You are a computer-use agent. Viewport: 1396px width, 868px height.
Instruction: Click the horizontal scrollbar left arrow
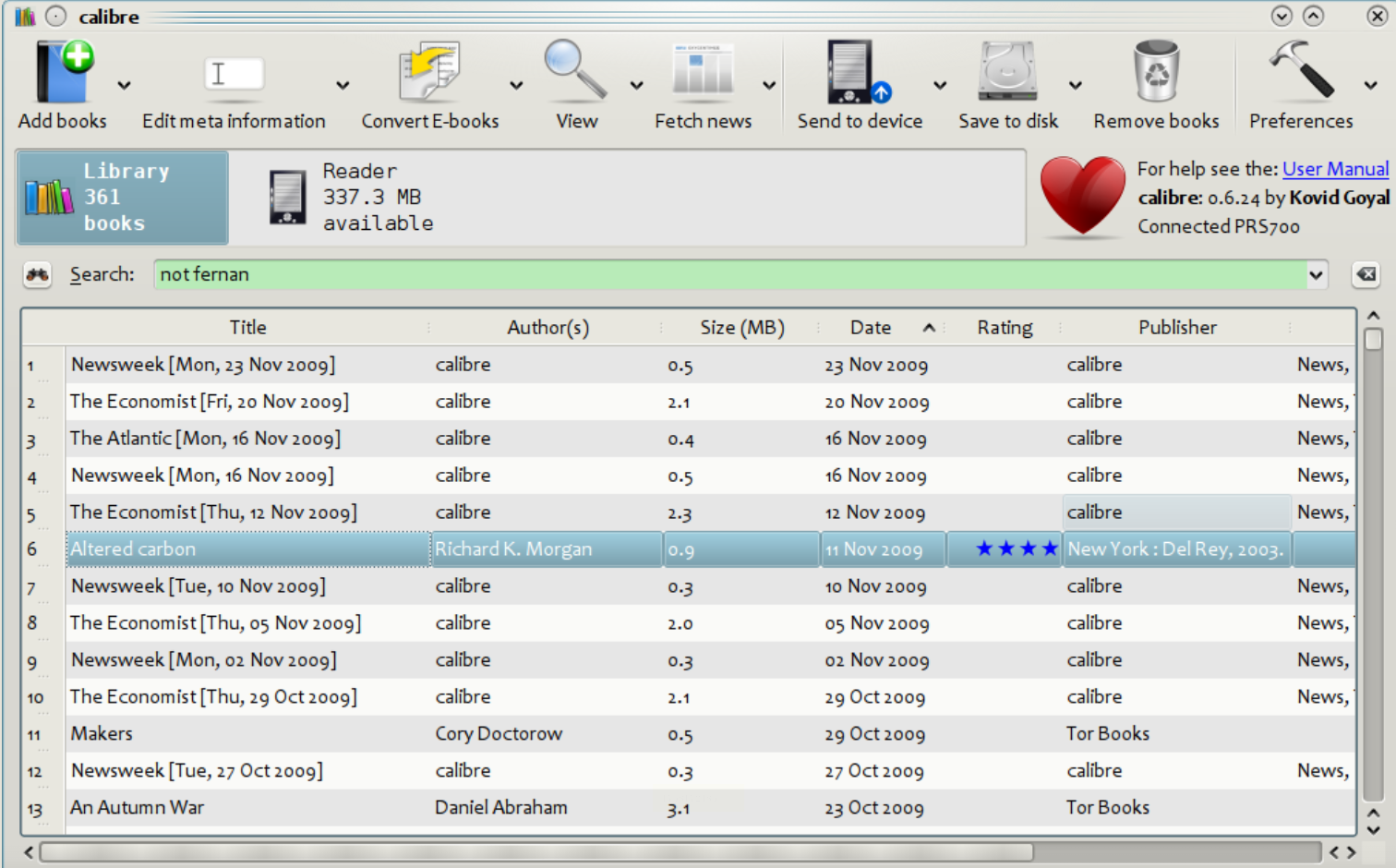click(29, 851)
